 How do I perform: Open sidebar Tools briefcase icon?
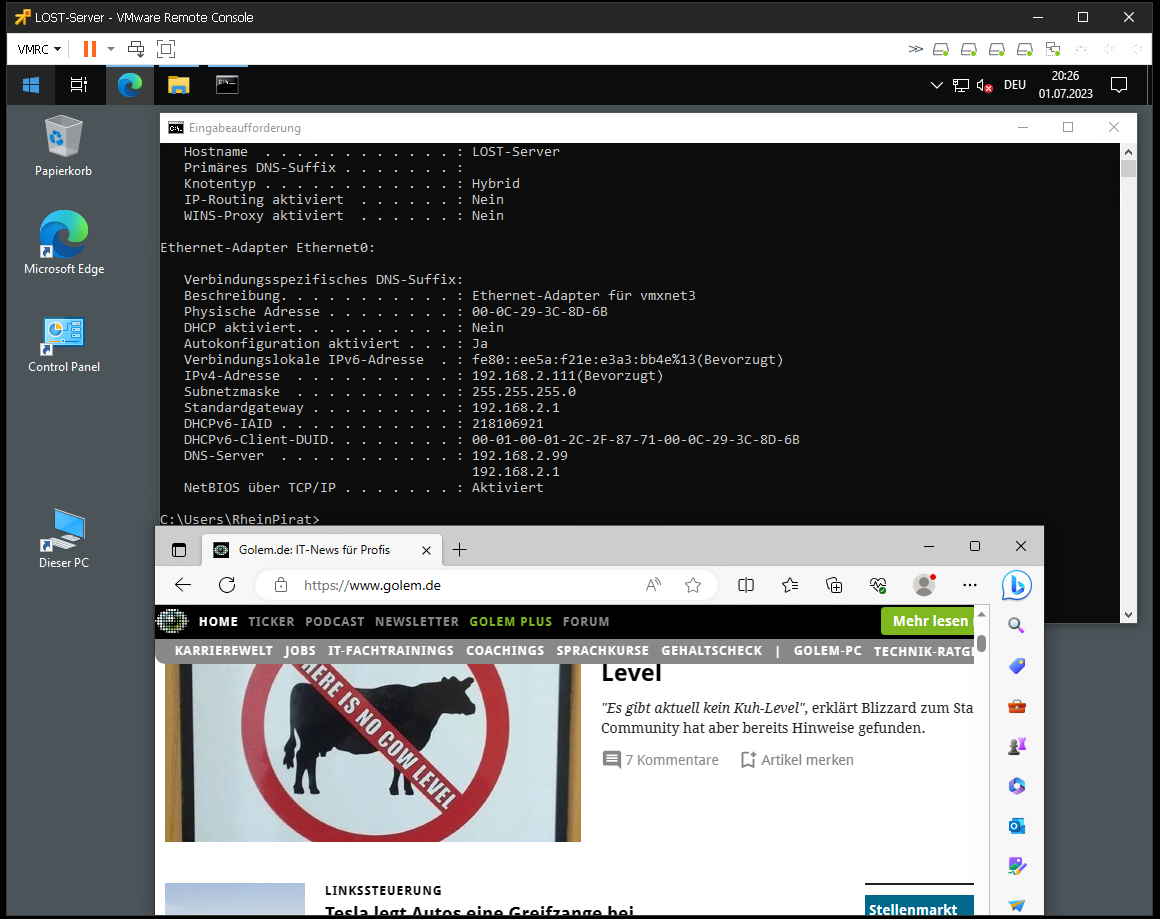tap(1016, 706)
